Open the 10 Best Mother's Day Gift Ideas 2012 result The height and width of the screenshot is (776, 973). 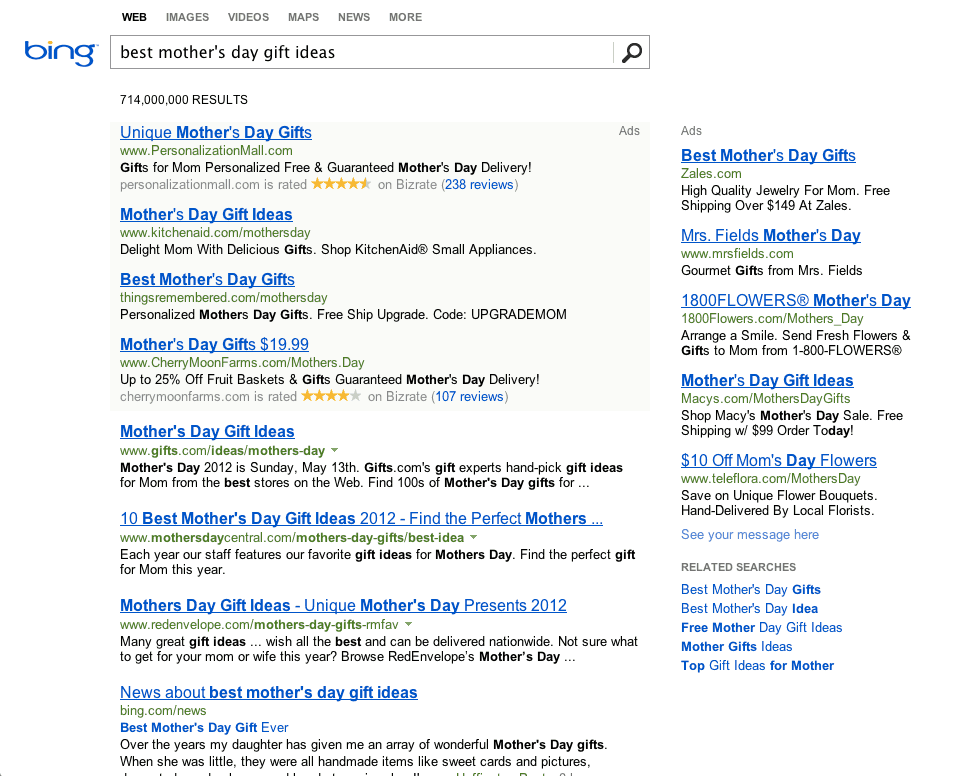[361, 518]
